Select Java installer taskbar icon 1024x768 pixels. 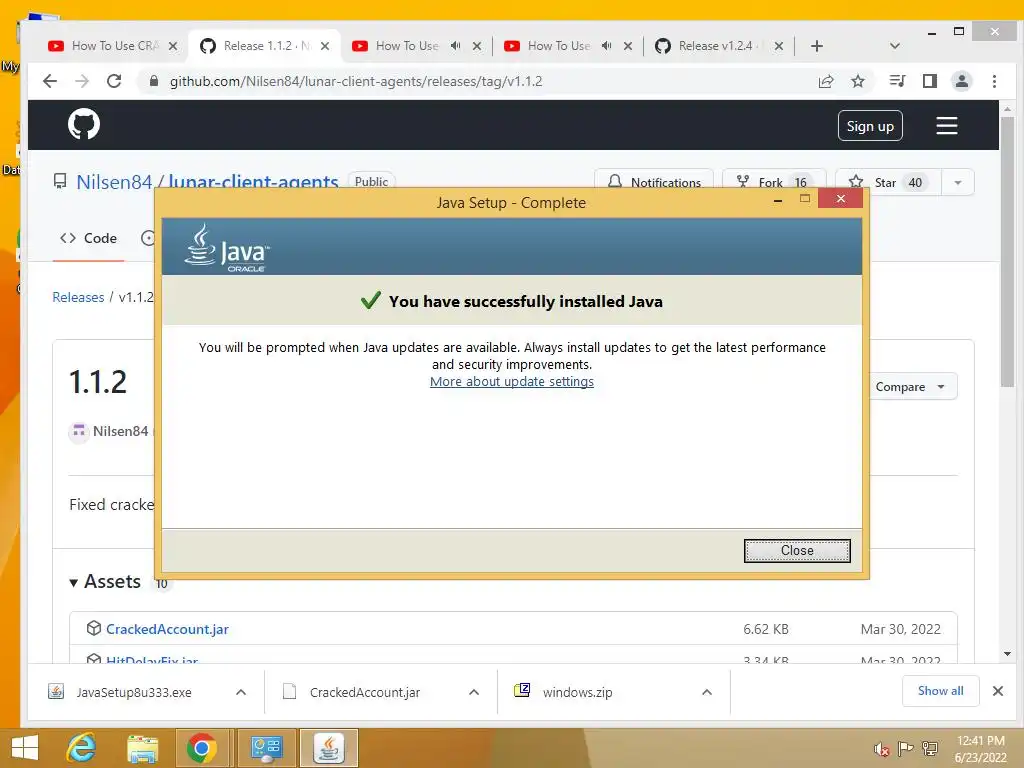pyautogui.click(x=329, y=748)
